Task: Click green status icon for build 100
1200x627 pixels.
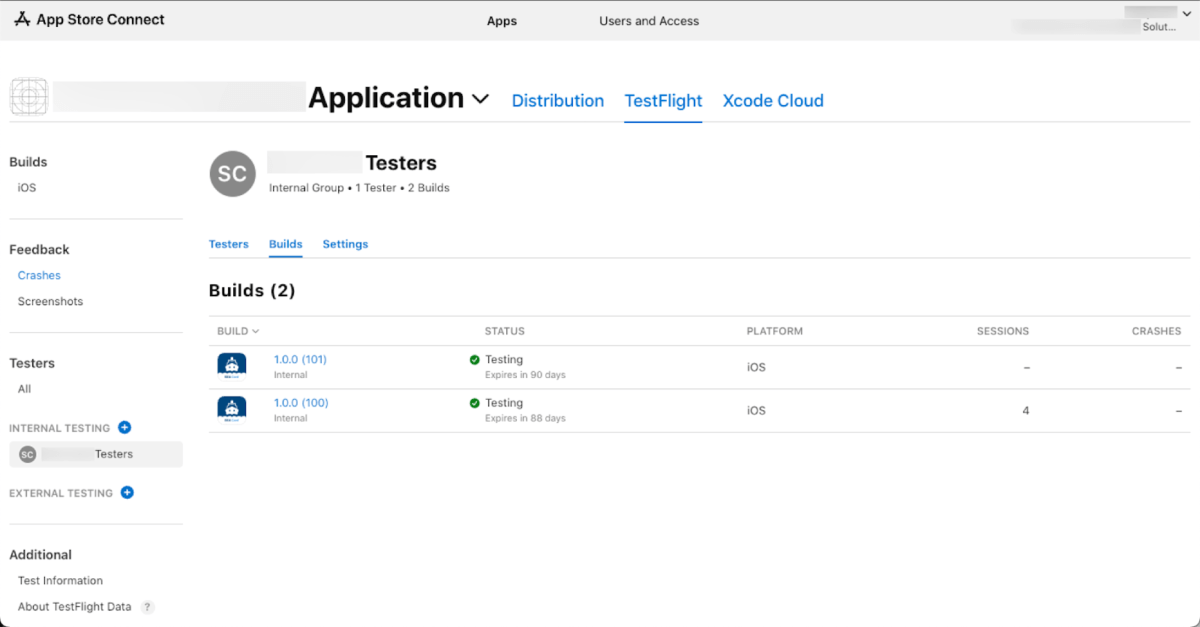Action: 475,403
